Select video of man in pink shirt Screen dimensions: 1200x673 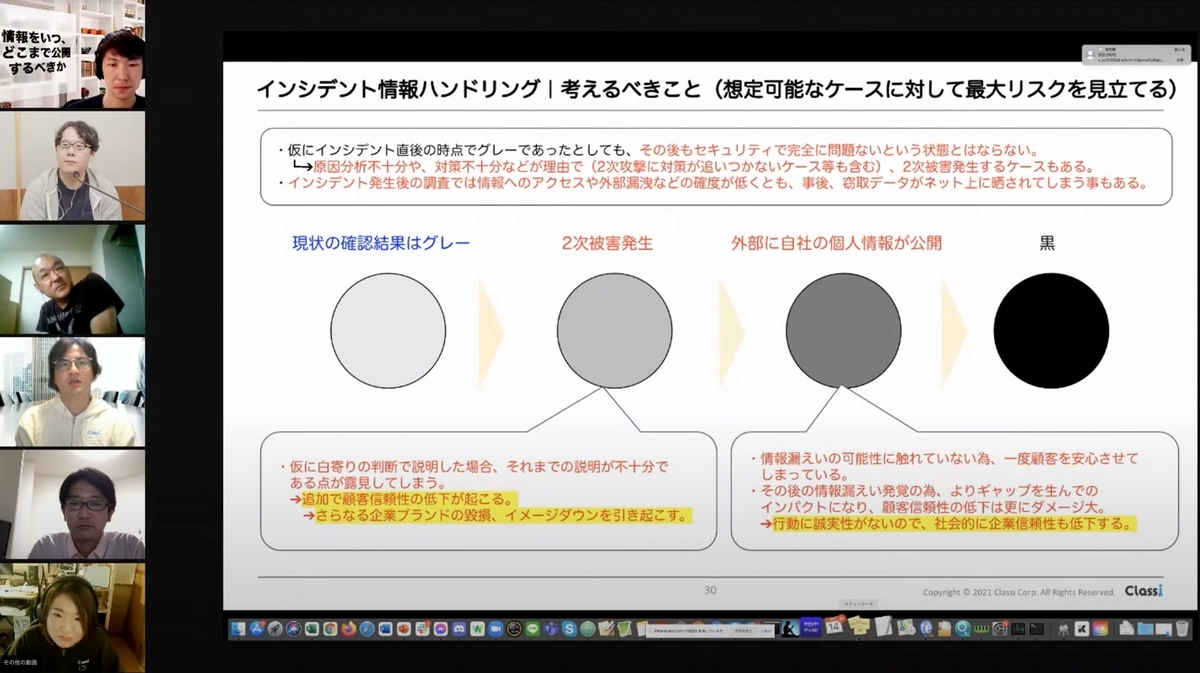[x=72, y=505]
